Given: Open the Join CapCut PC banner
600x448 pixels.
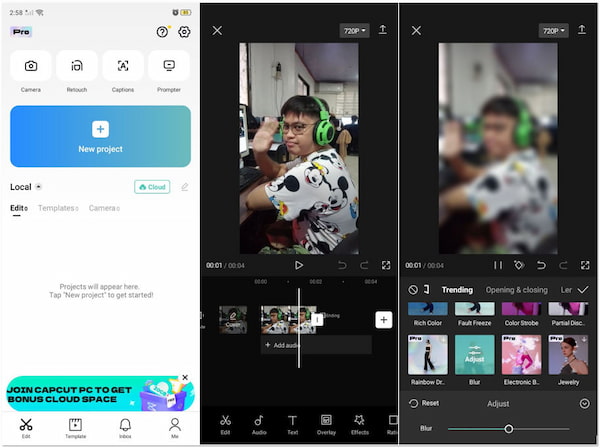Looking at the screenshot, I should 100,394.
